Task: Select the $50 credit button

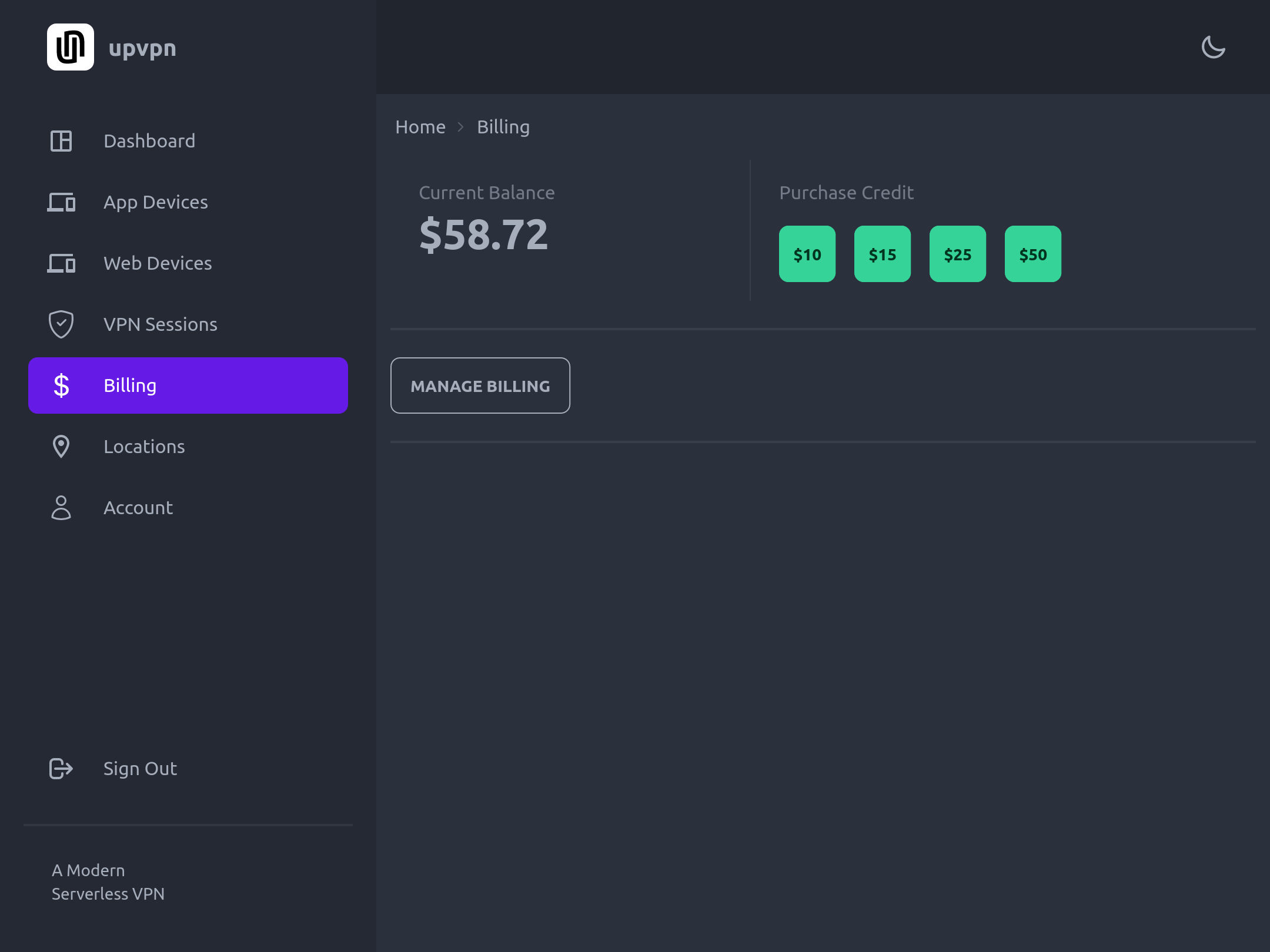Action: click(x=1033, y=254)
